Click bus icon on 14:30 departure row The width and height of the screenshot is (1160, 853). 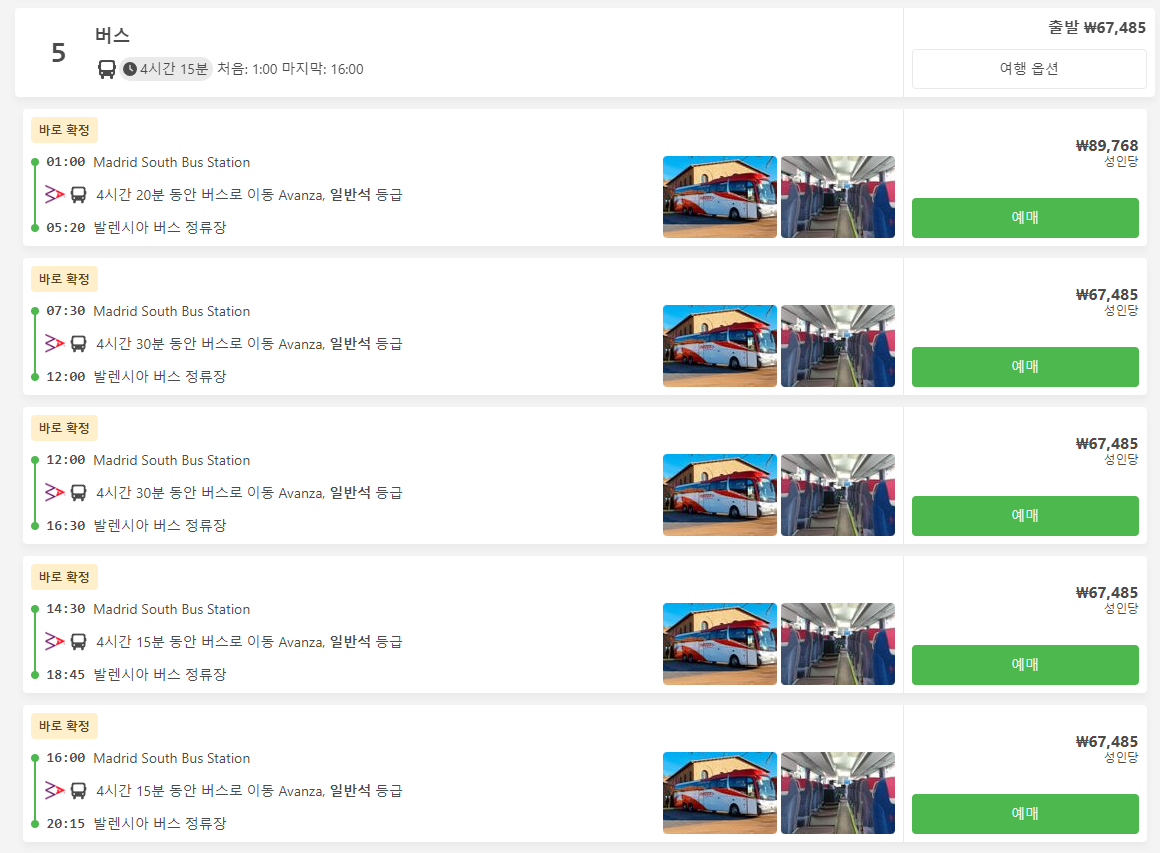coord(78,641)
